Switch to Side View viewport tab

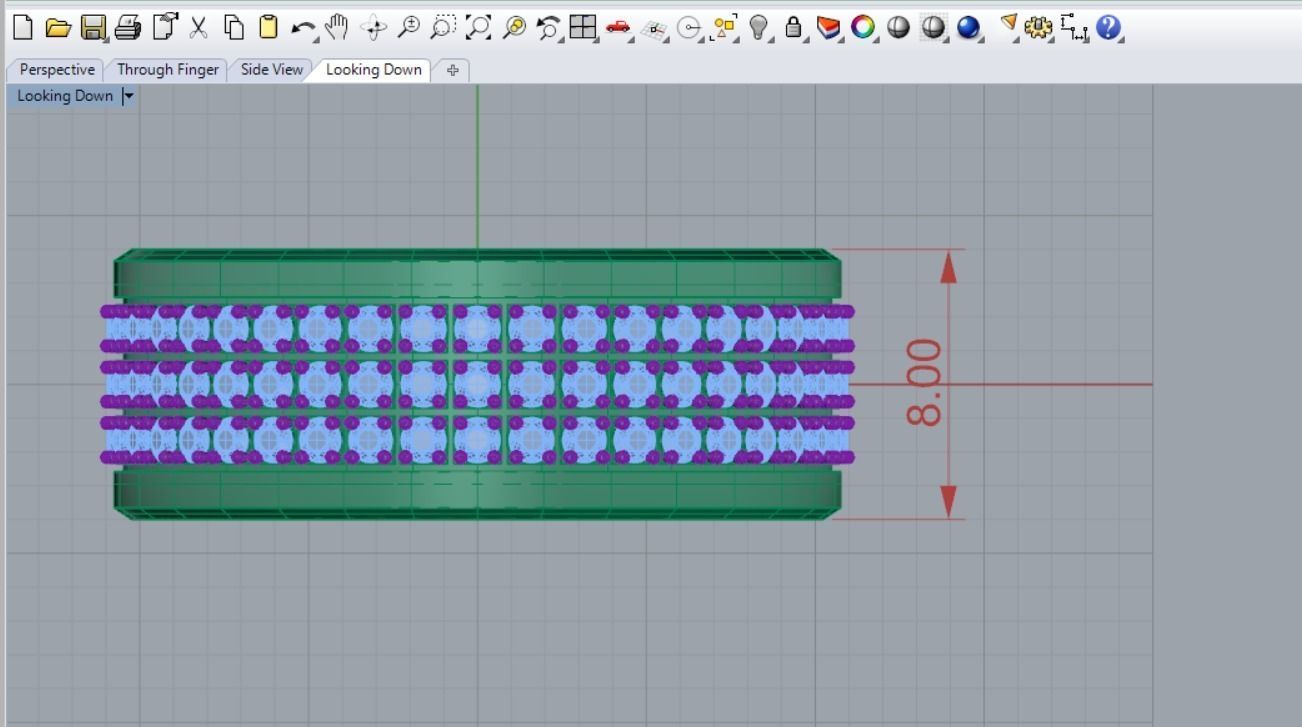click(x=271, y=69)
